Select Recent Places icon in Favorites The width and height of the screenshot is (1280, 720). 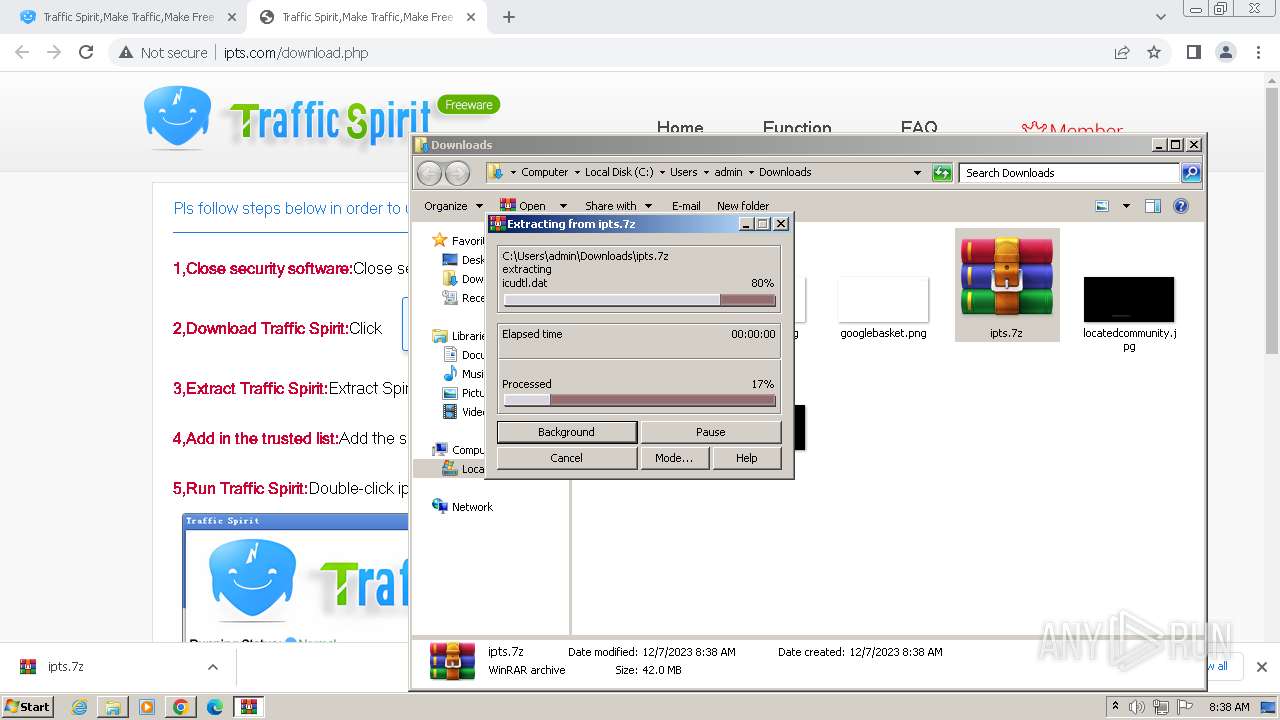point(451,298)
